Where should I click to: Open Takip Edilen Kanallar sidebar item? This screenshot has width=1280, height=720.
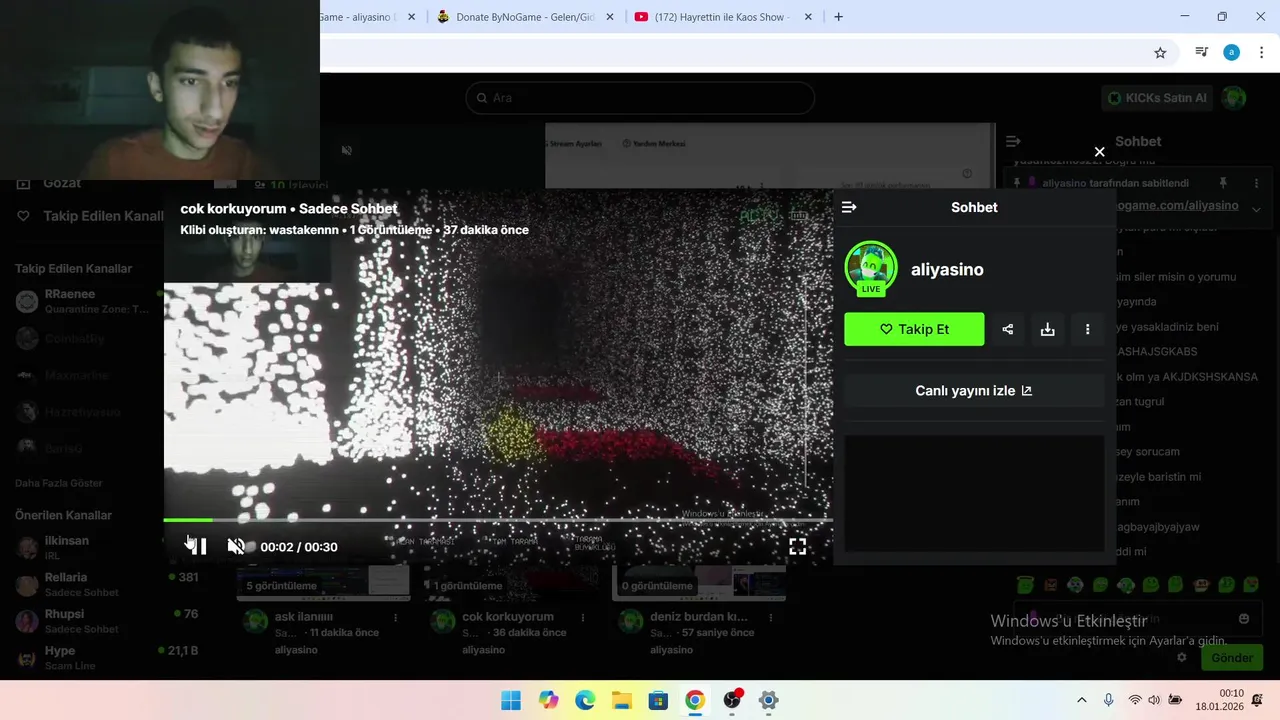[90, 216]
